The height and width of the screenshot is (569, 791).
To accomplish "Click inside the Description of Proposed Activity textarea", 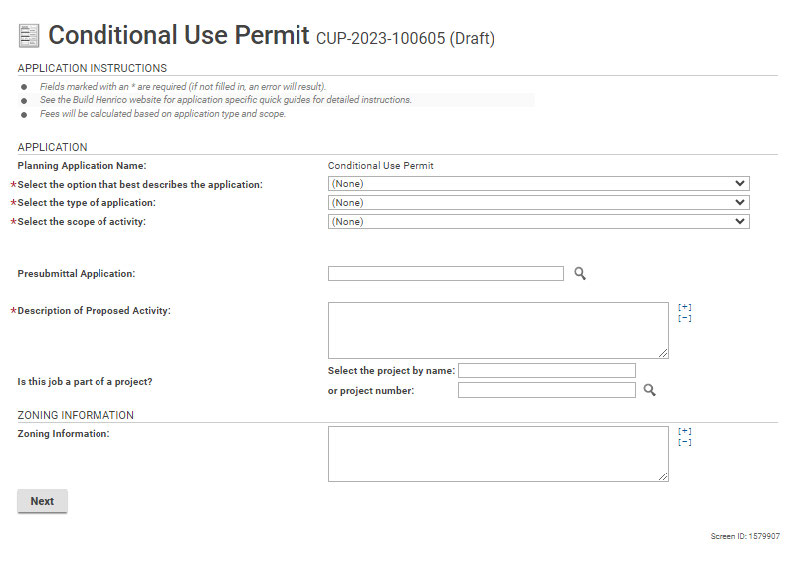I will click(x=497, y=330).
